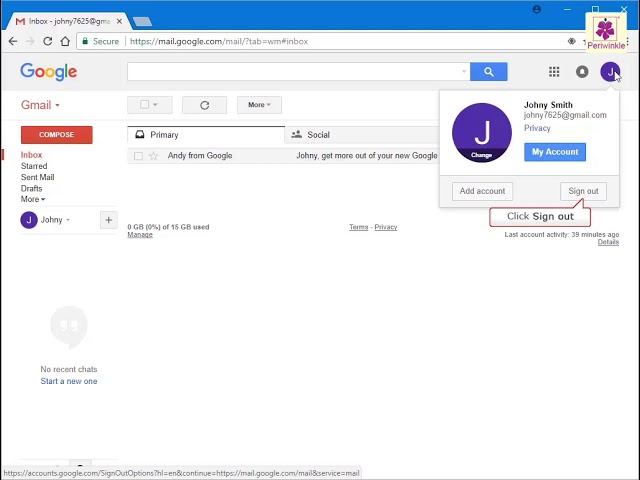The width and height of the screenshot is (640, 480).
Task: Go to browser home page icon
Action: (65, 41)
